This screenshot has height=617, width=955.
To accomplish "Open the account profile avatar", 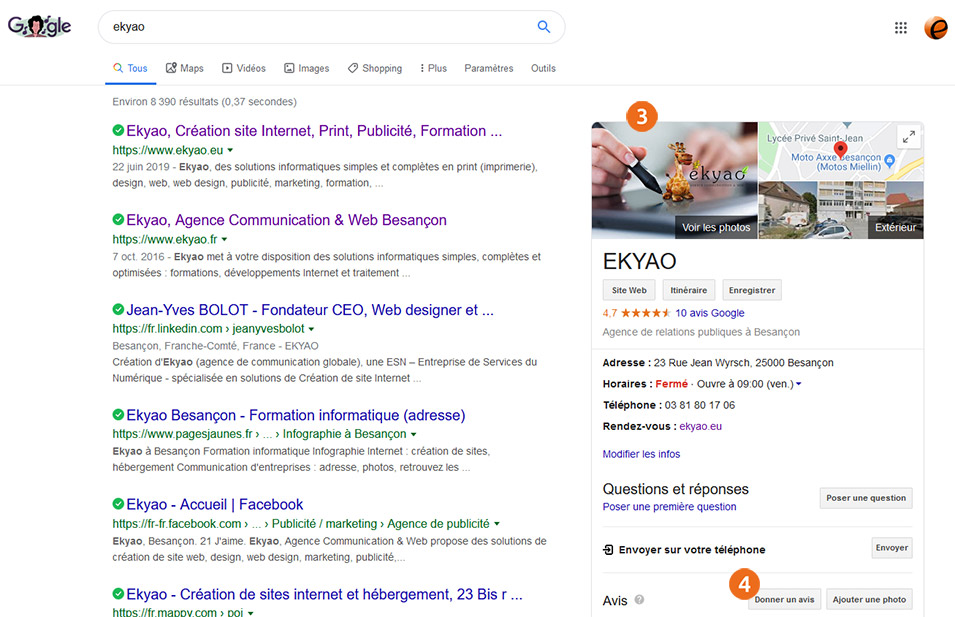I will (936, 27).
